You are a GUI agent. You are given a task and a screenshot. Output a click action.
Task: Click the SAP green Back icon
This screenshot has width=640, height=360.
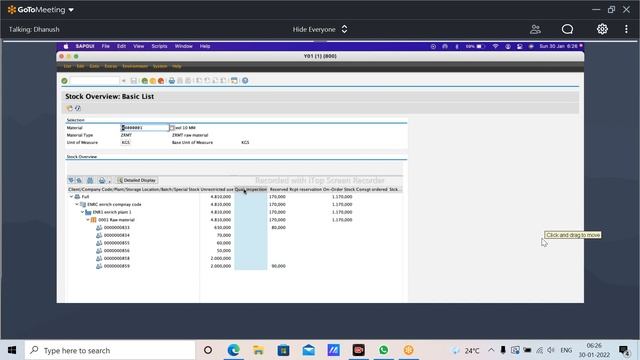coord(144,81)
